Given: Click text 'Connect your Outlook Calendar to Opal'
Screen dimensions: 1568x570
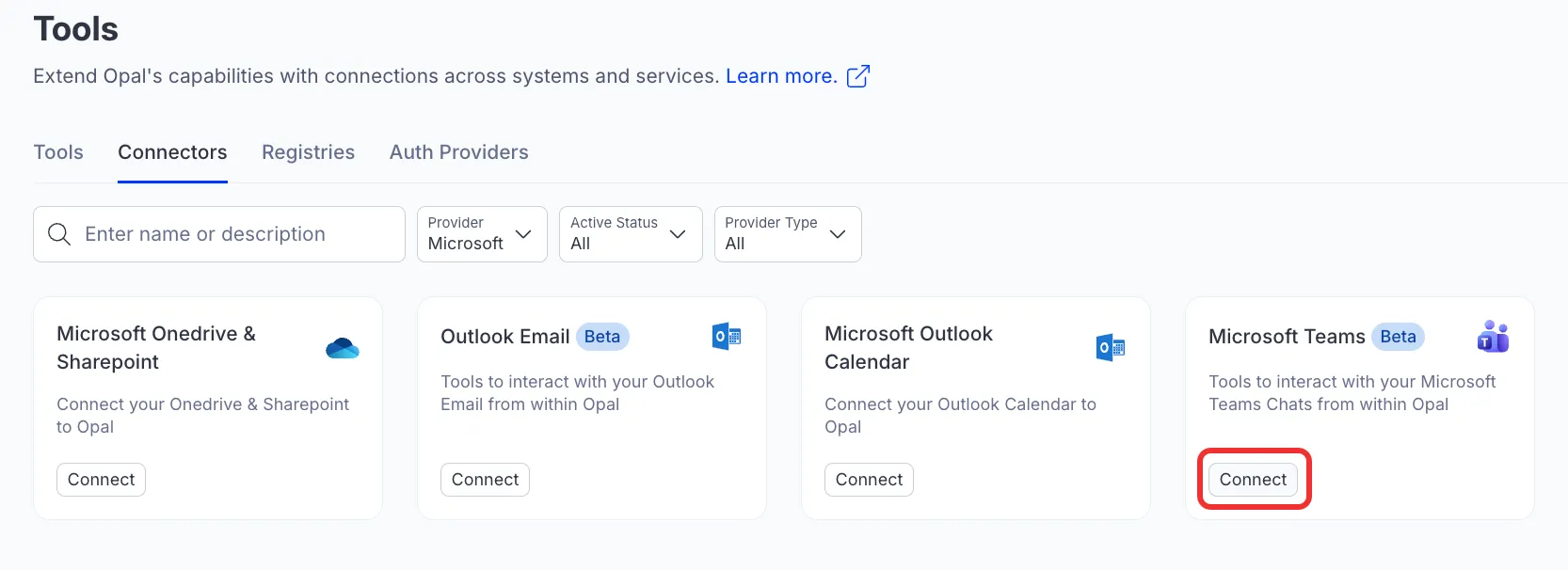Looking at the screenshot, I should 960,416.
